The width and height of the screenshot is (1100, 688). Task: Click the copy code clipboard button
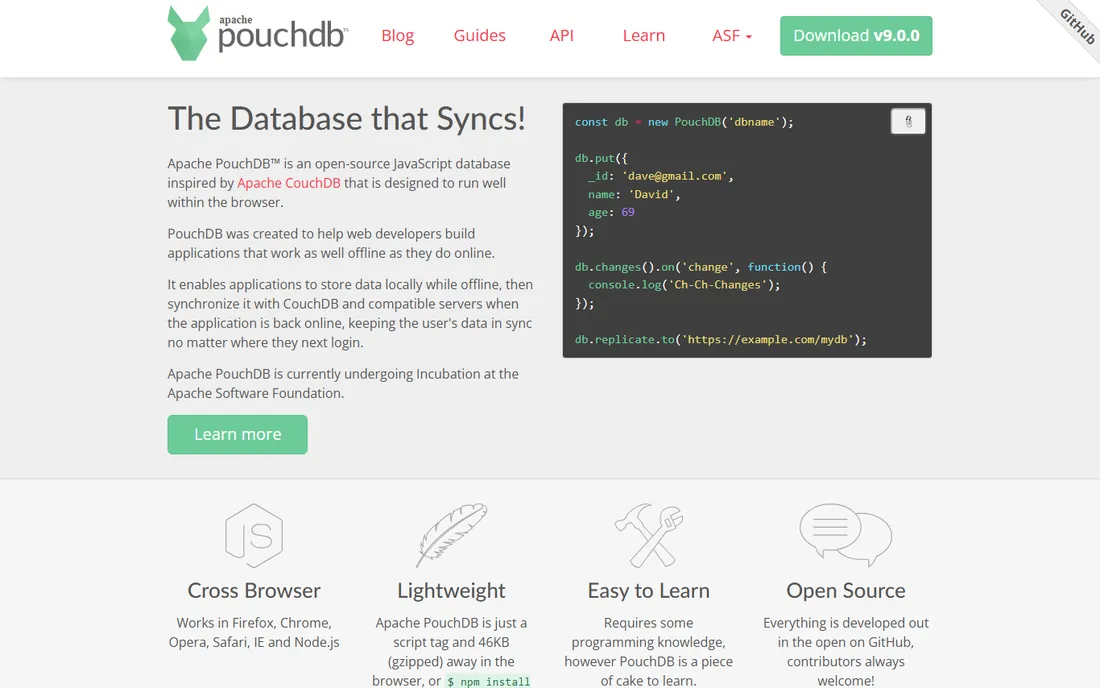pyautogui.click(x=908, y=121)
